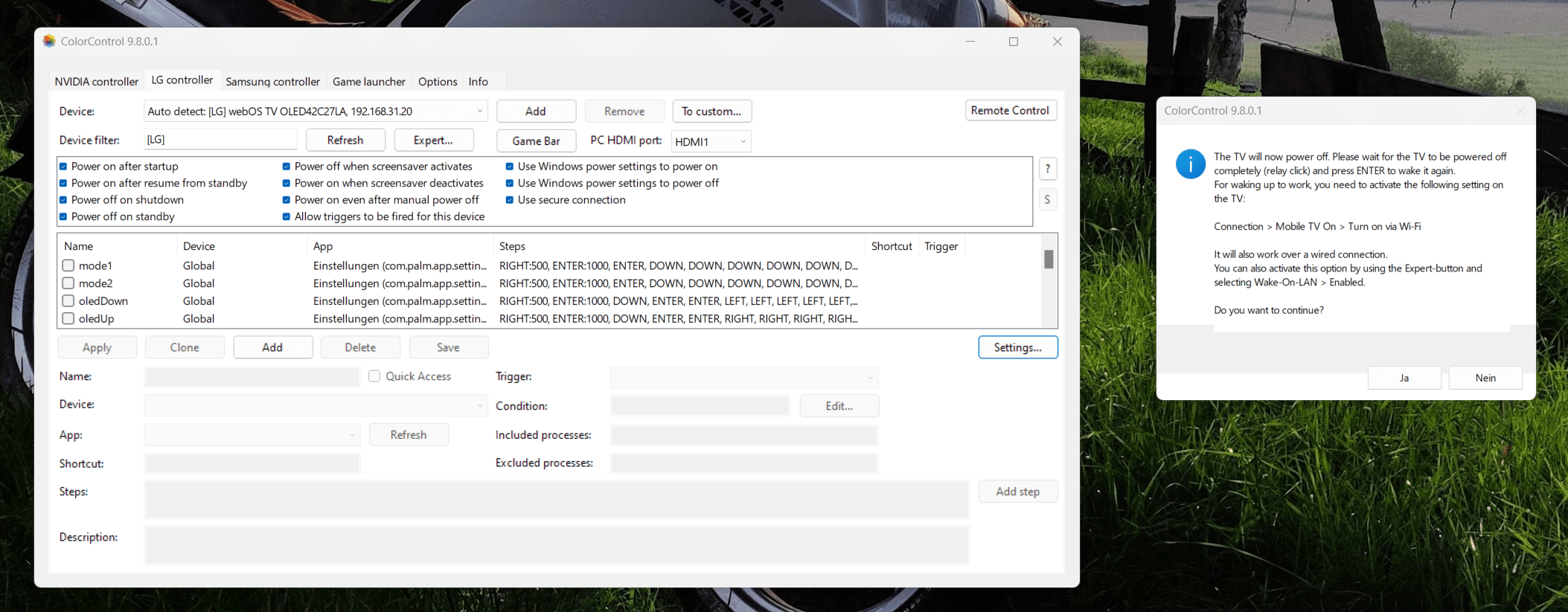Switch to NVIDIA controller tab
The width and height of the screenshot is (1568, 612).
point(97,82)
